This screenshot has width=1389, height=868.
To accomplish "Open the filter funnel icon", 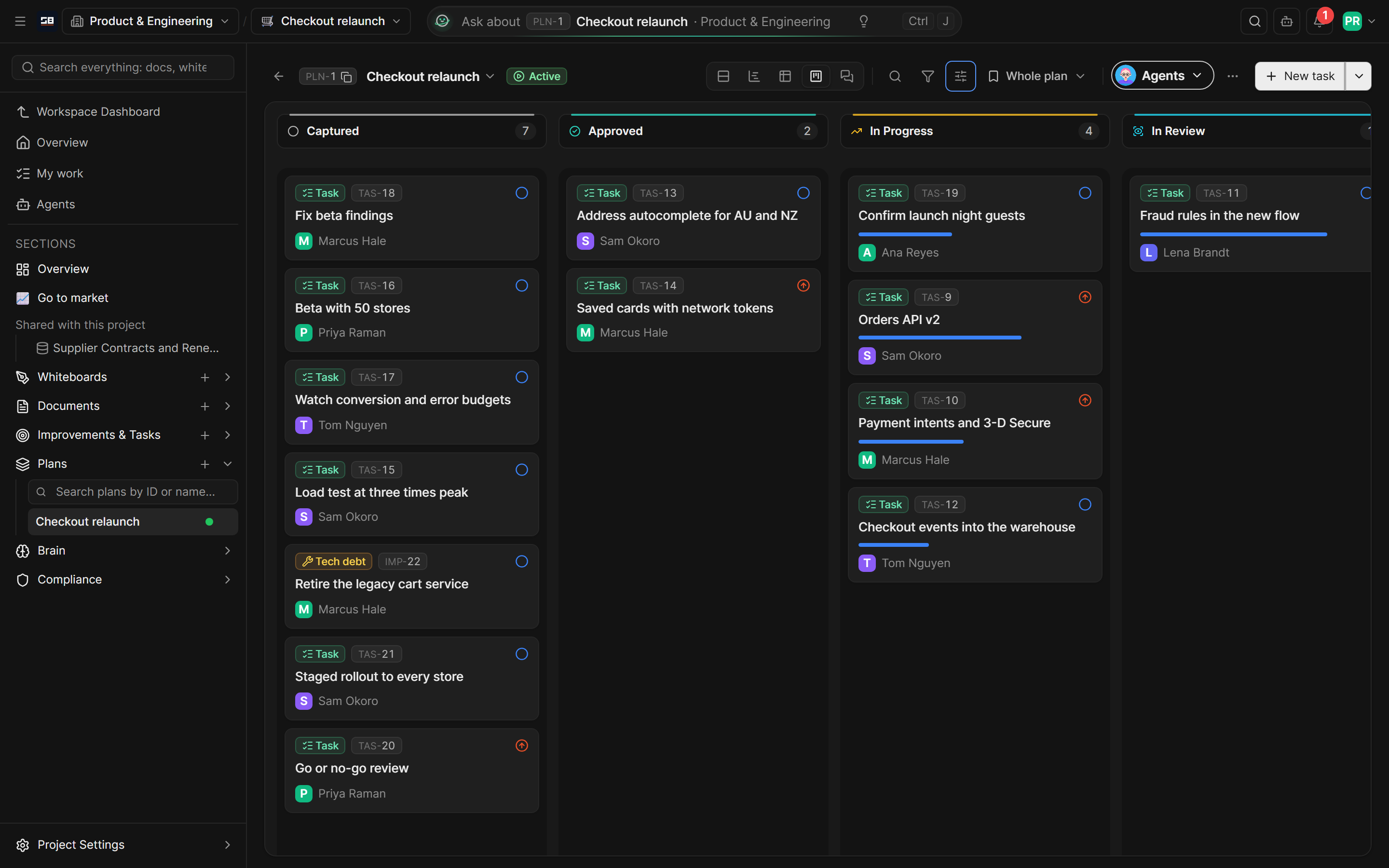I will coord(927,76).
